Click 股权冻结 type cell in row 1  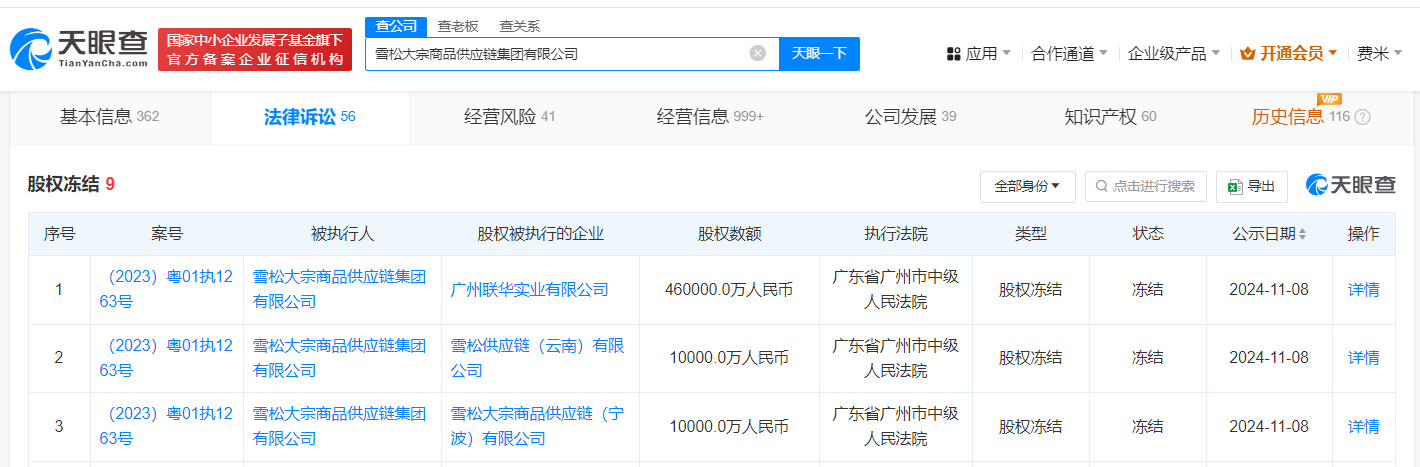[x=1030, y=290]
